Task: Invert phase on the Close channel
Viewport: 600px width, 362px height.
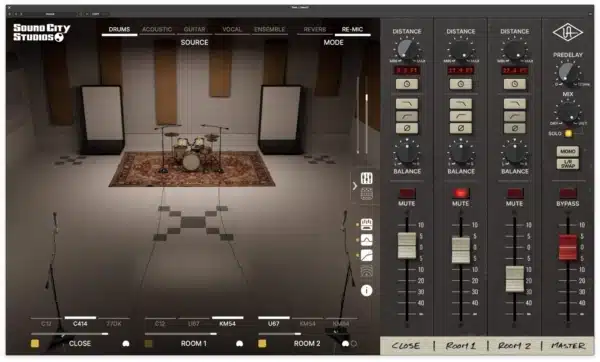Action: (407, 128)
